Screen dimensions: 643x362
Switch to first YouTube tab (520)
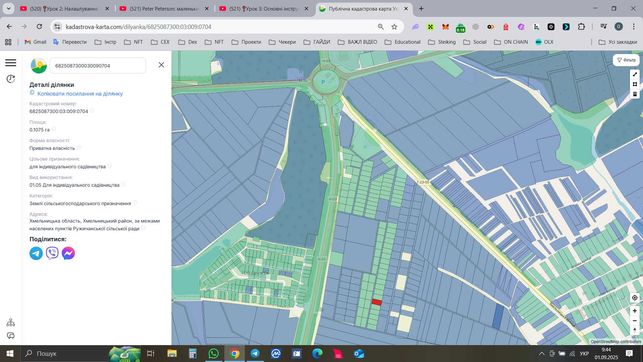[x=64, y=9]
